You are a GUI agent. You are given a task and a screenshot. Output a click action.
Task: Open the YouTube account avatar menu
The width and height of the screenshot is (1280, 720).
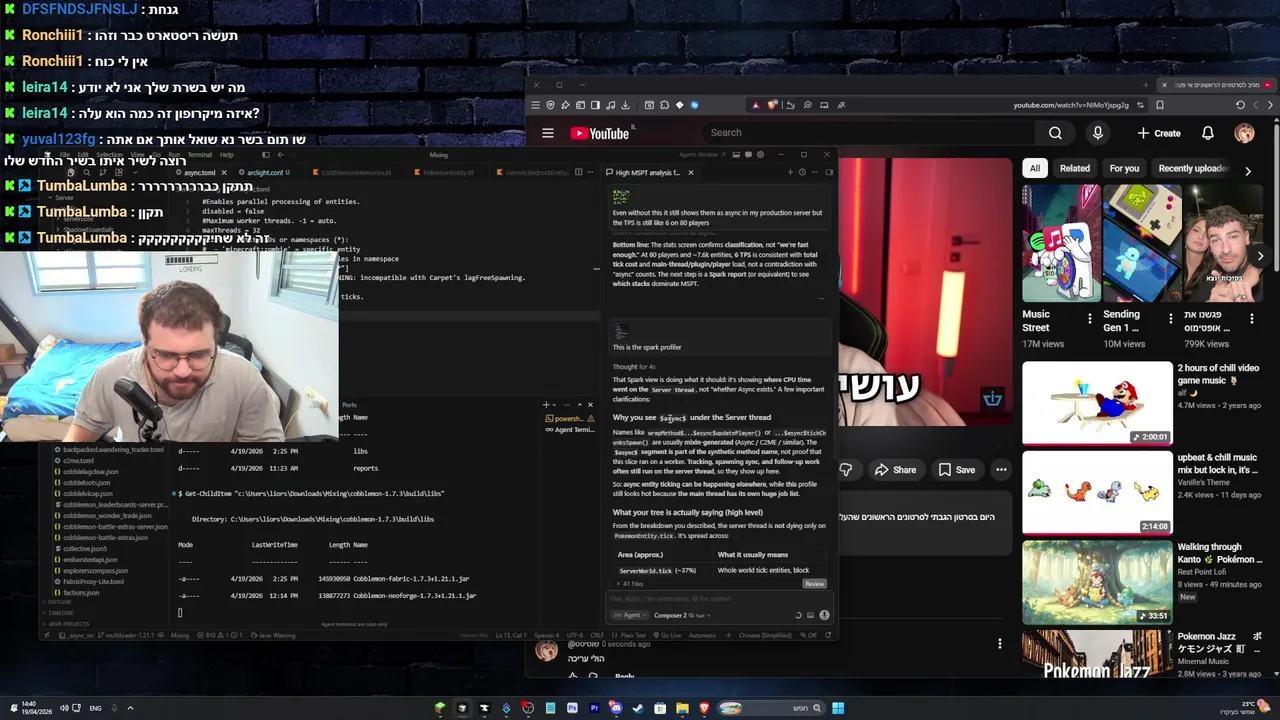coord(1245,133)
